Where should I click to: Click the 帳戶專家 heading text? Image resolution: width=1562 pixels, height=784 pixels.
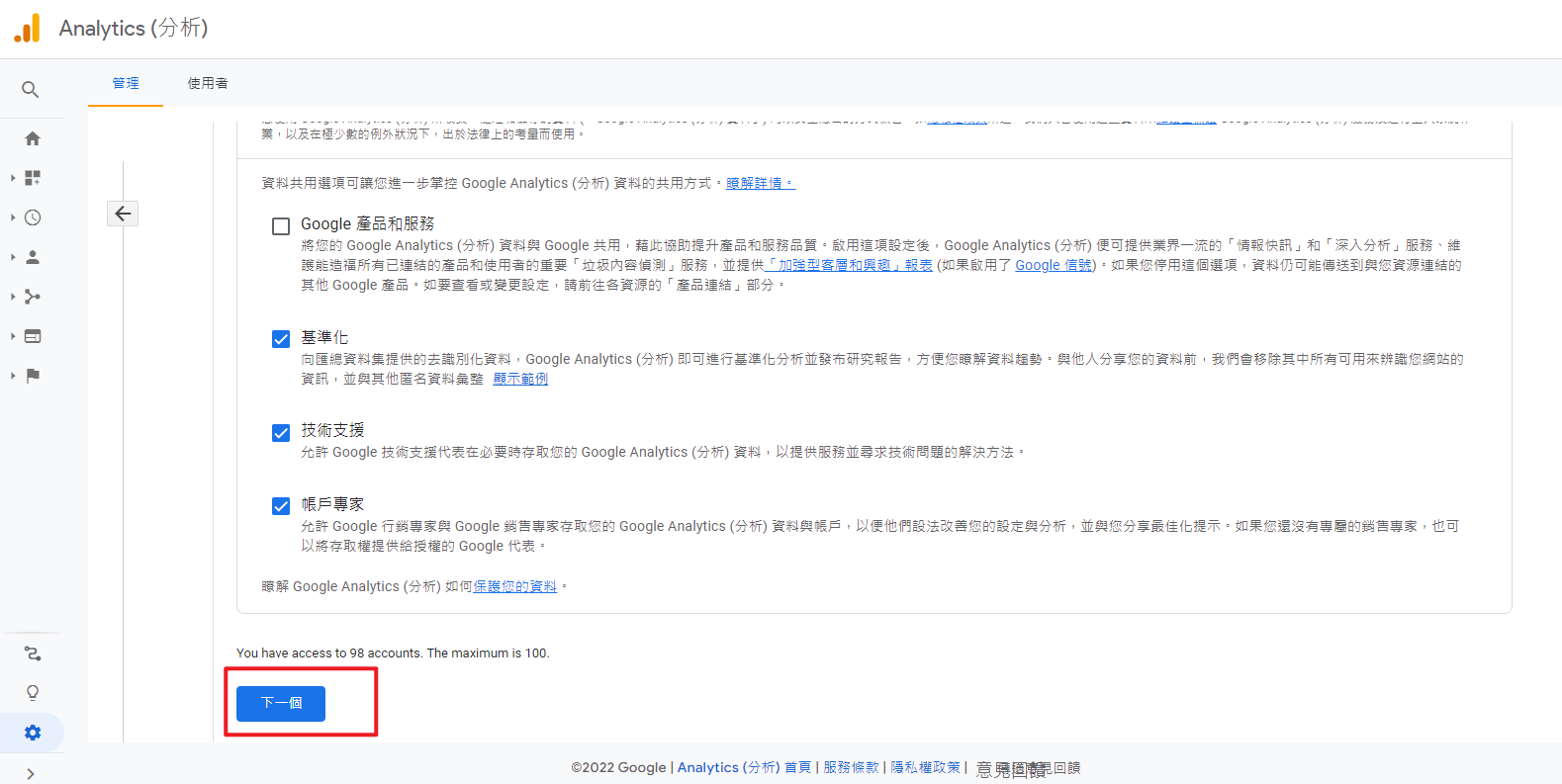pos(332,504)
